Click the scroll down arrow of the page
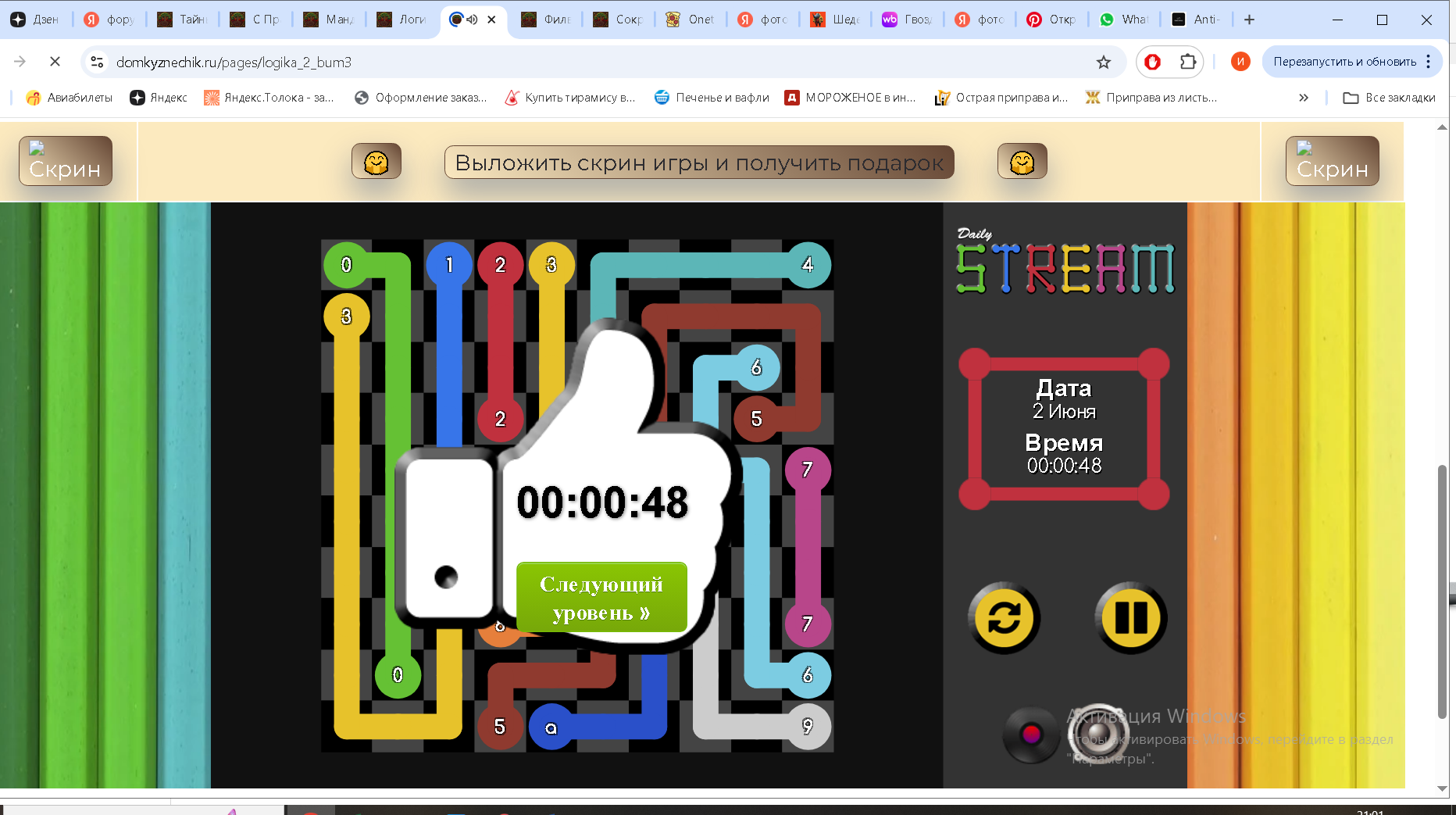Screen dimensions: 1456x815 [1442, 788]
